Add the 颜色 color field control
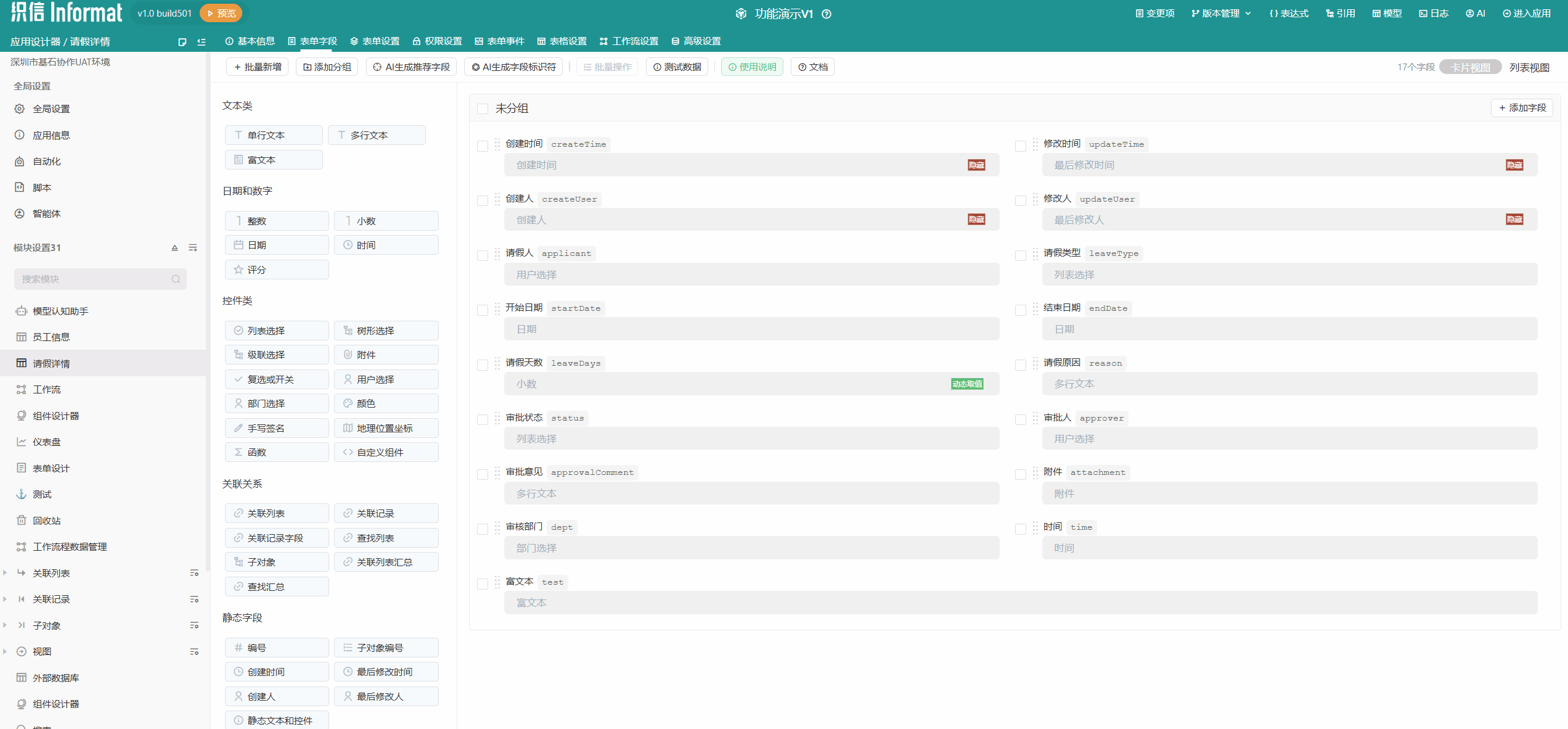Screen dimensions: 1568x729 click(386, 403)
